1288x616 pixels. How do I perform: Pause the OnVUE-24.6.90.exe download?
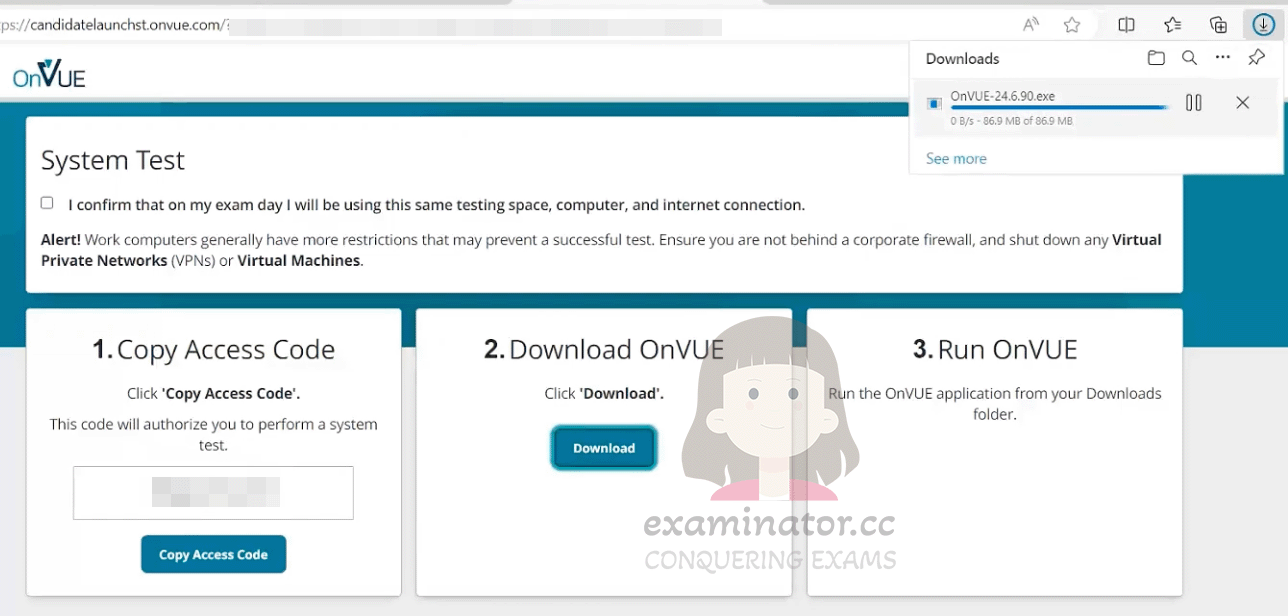1193,102
